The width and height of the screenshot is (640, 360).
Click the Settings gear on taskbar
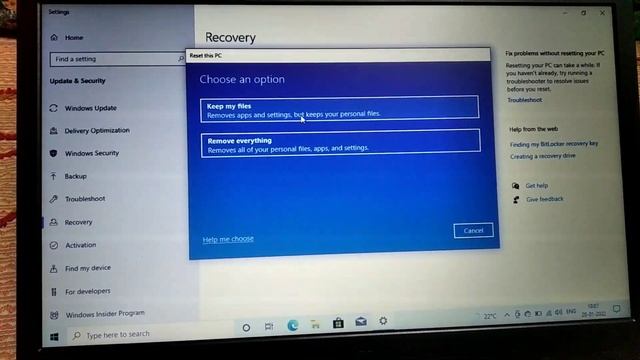[383, 321]
